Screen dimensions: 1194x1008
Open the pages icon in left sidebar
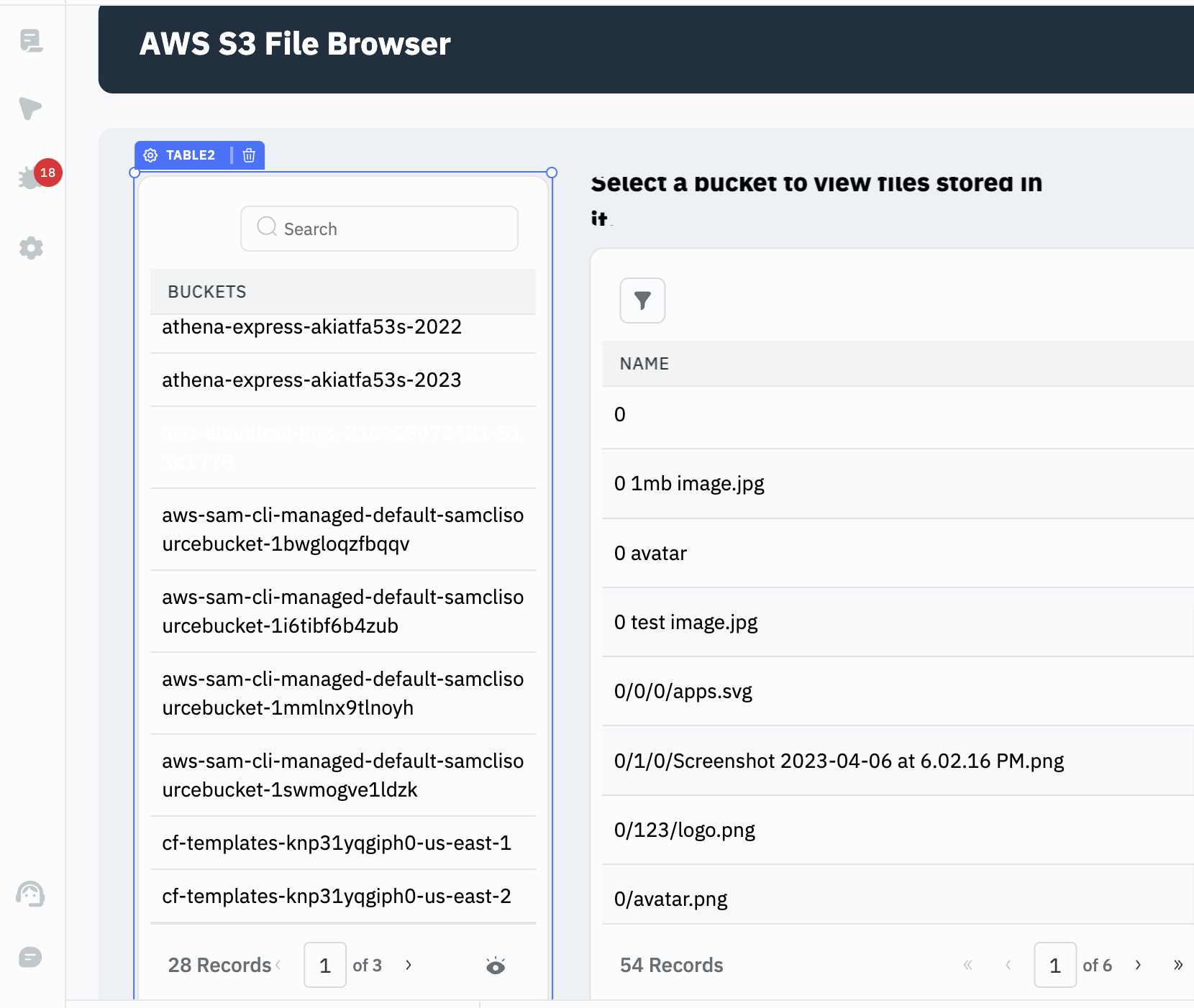click(x=31, y=41)
